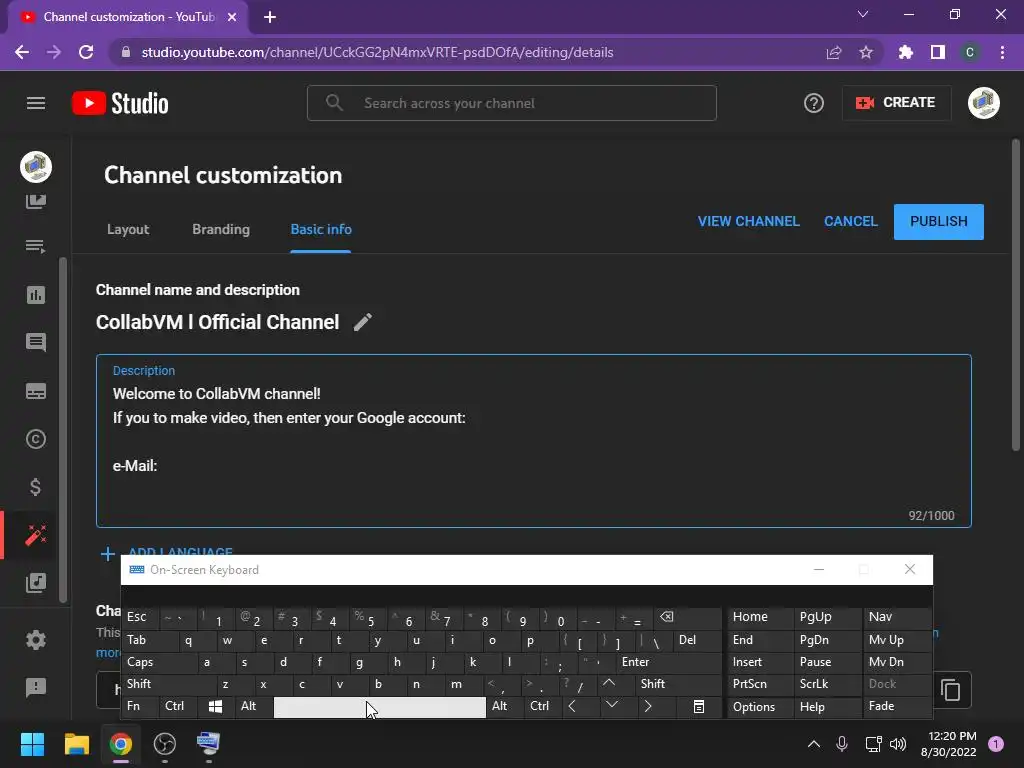1024x768 pixels.
Task: Click Fade key on On-Screen Keyboard
Action: 897,706
